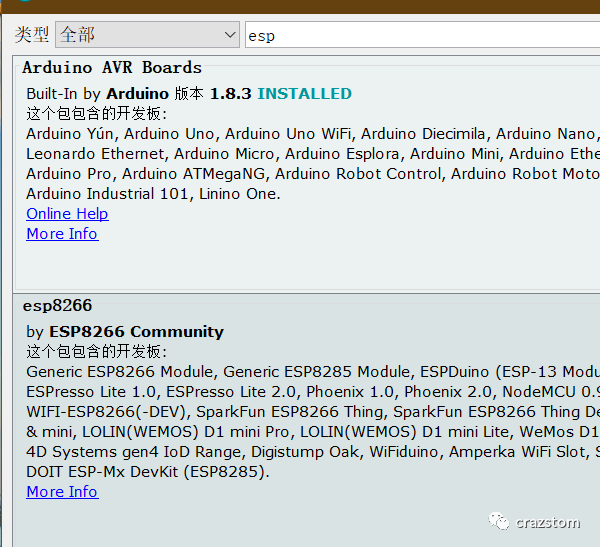
Task: Open the Online Help link for Arduino AVR Boards
Action: click(67, 214)
